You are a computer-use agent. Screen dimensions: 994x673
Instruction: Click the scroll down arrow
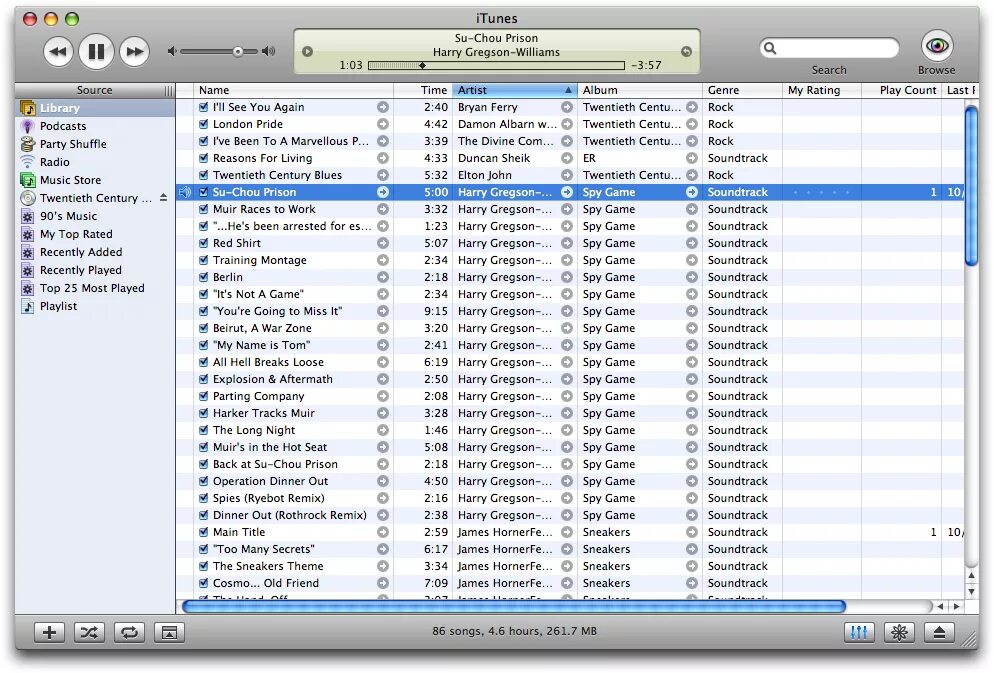971,591
